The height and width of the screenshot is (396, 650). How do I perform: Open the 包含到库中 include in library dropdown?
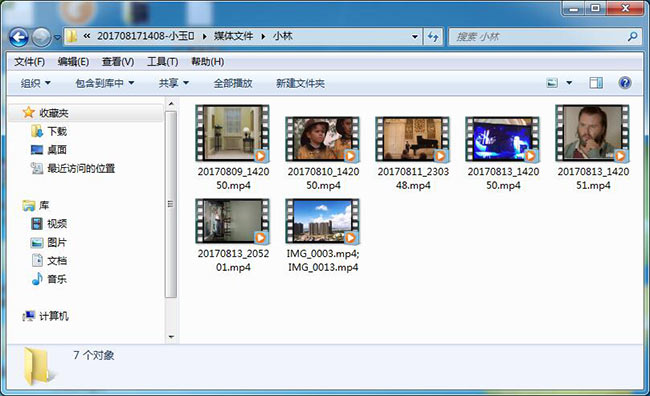[x=104, y=83]
